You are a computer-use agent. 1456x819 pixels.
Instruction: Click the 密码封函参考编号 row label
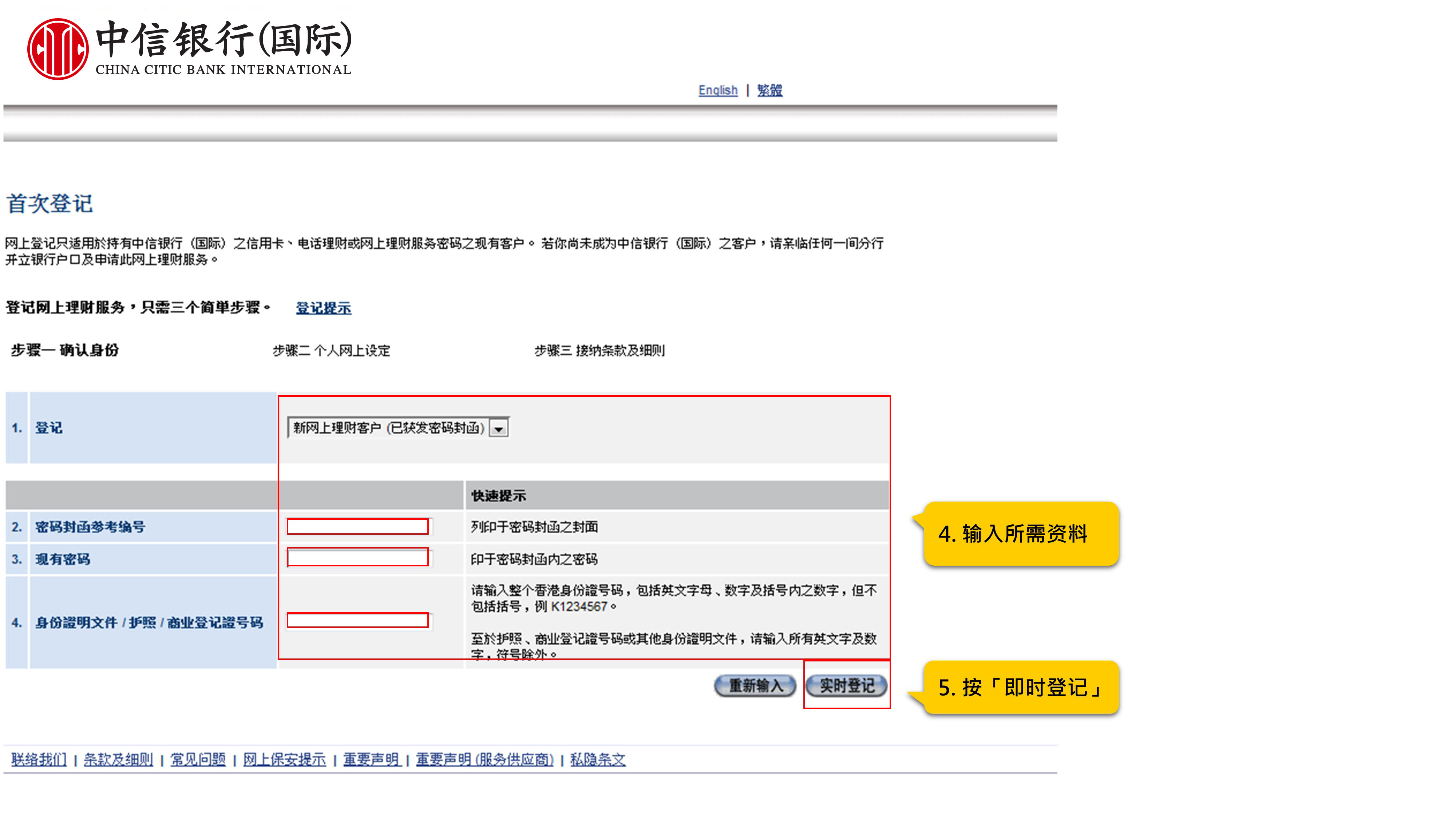point(90,527)
